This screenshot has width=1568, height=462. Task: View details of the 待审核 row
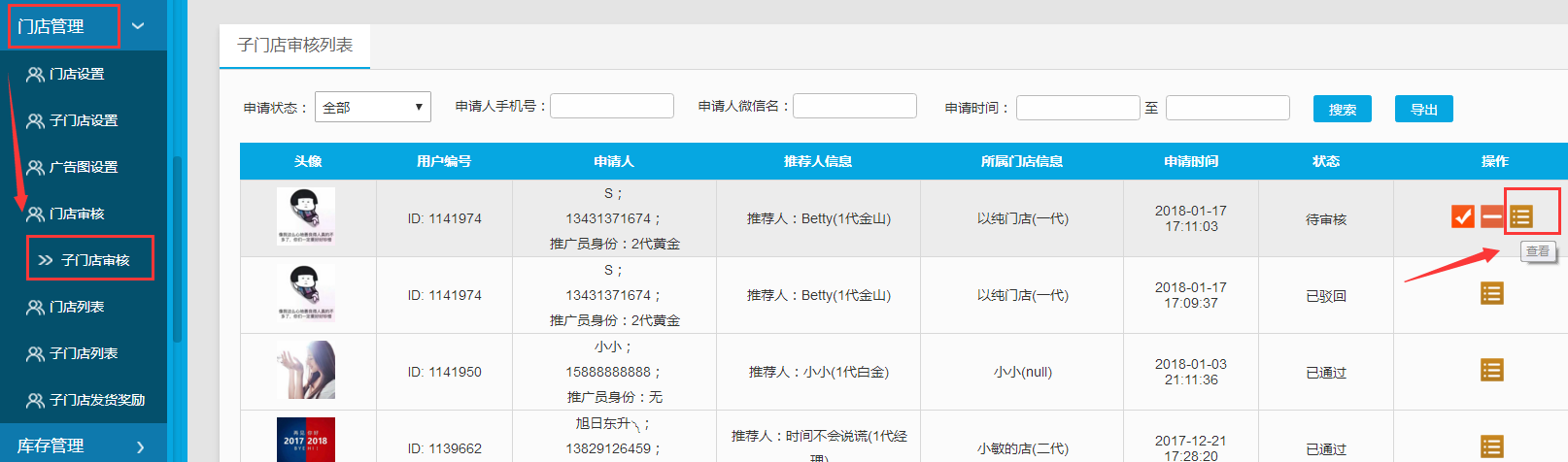click(x=1521, y=216)
